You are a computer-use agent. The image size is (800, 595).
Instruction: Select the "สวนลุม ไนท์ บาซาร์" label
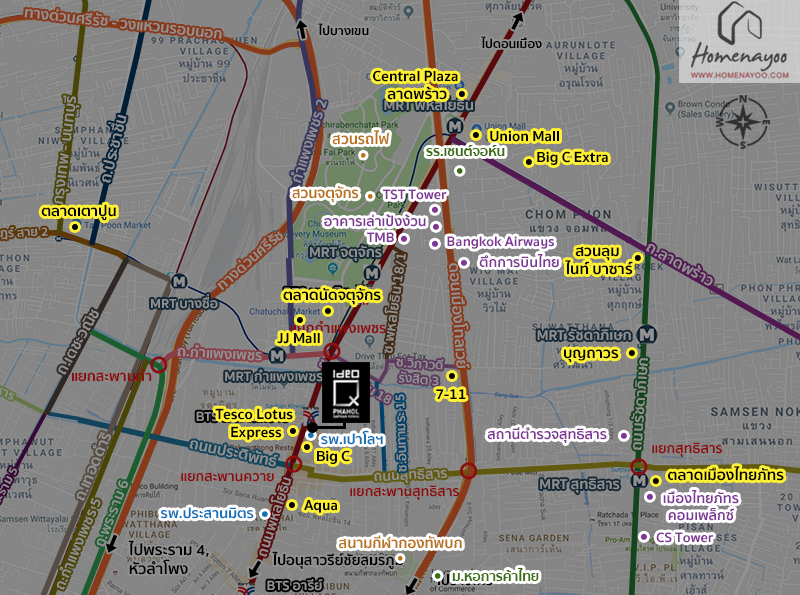[x=599, y=260]
